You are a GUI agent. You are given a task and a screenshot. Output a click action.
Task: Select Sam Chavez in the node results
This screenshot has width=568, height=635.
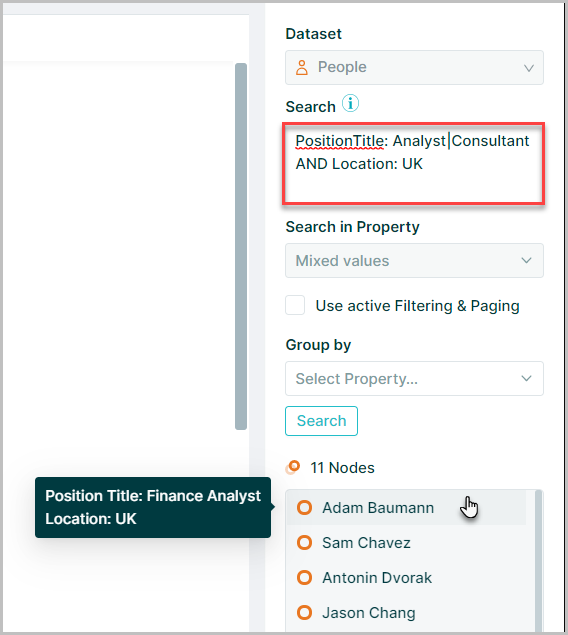(x=406, y=543)
